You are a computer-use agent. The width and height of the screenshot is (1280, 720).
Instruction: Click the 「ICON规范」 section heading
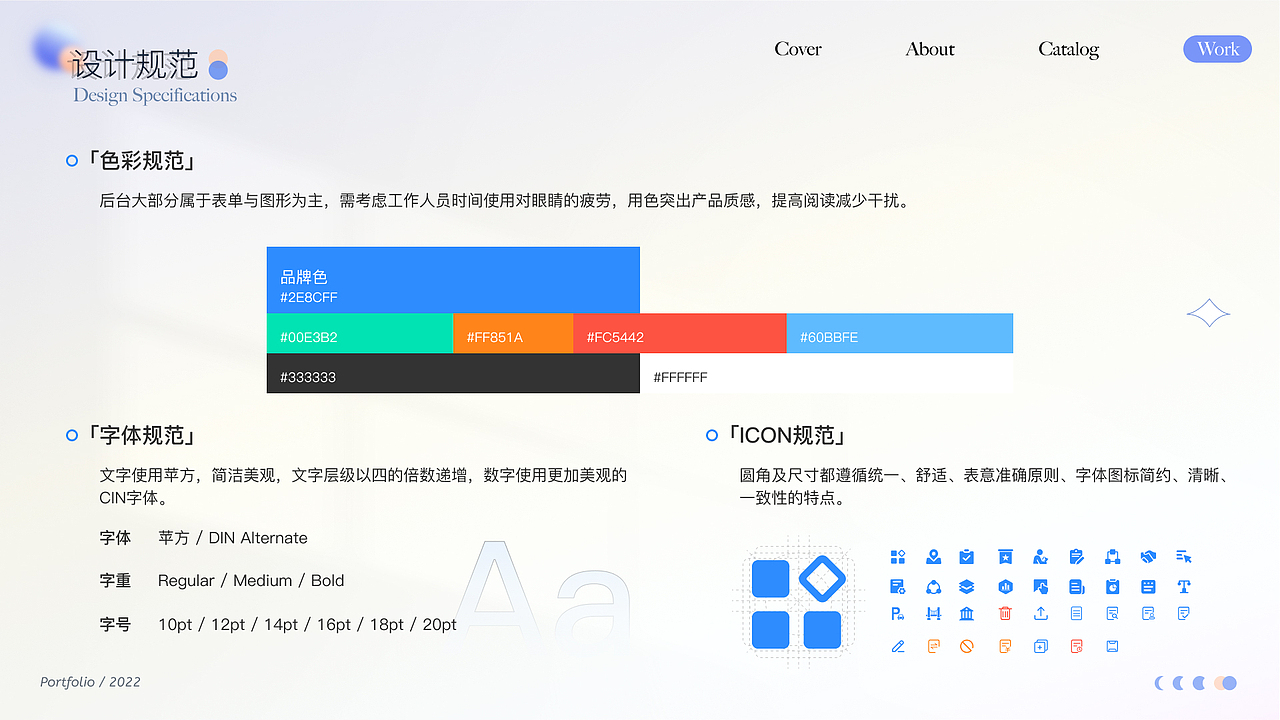[x=787, y=435]
